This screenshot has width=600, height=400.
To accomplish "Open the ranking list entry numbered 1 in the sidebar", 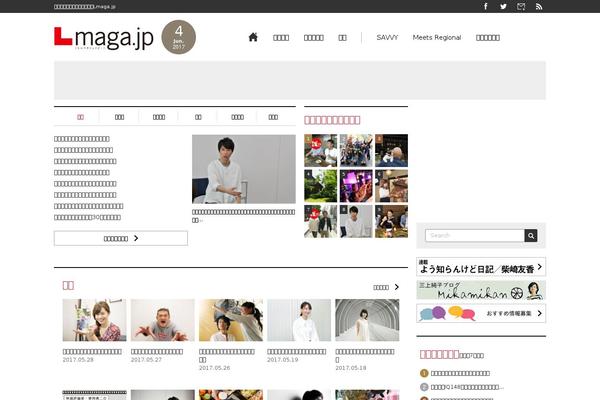I will pos(455,373).
